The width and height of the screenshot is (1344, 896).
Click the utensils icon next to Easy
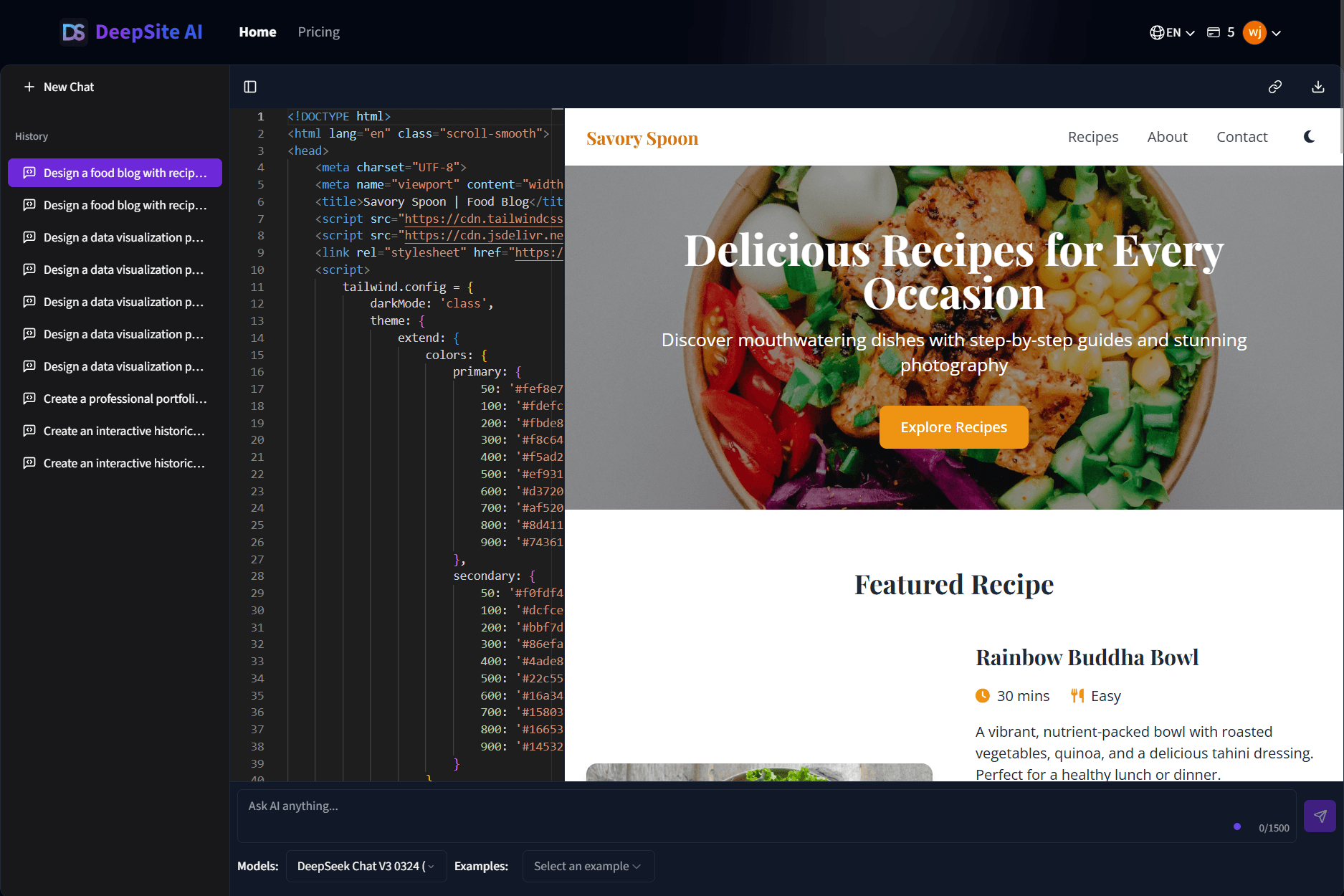(x=1077, y=695)
